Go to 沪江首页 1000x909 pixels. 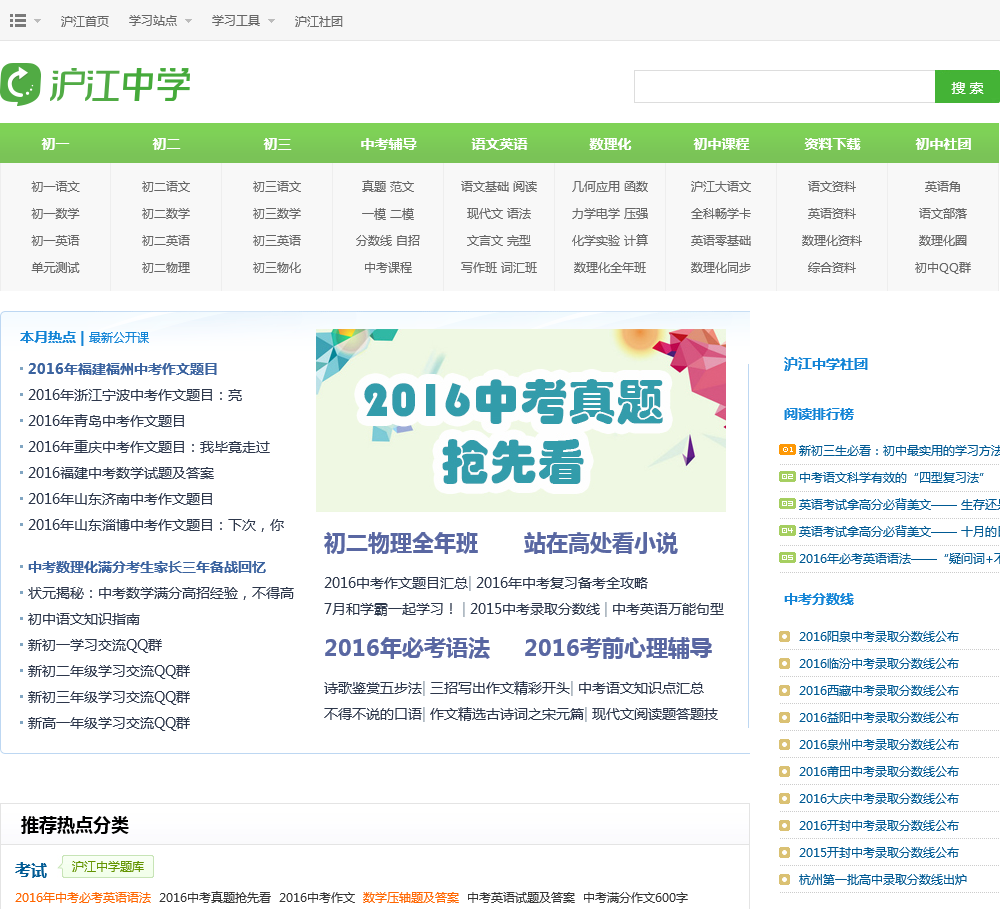[x=85, y=21]
